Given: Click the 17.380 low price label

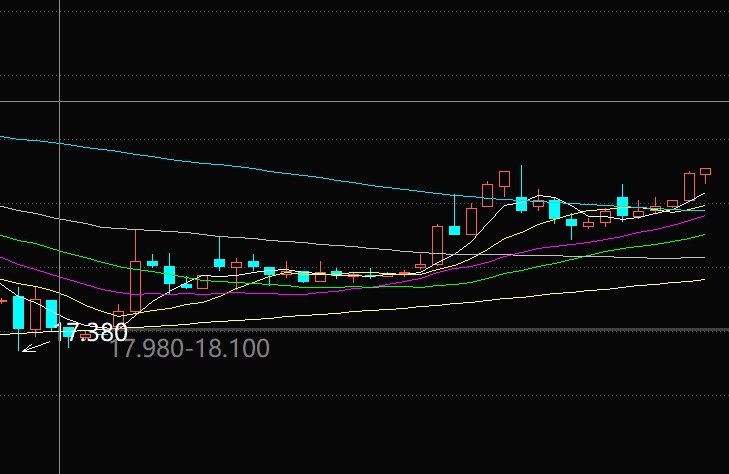Looking at the screenshot, I should pyautogui.click(x=98, y=333).
